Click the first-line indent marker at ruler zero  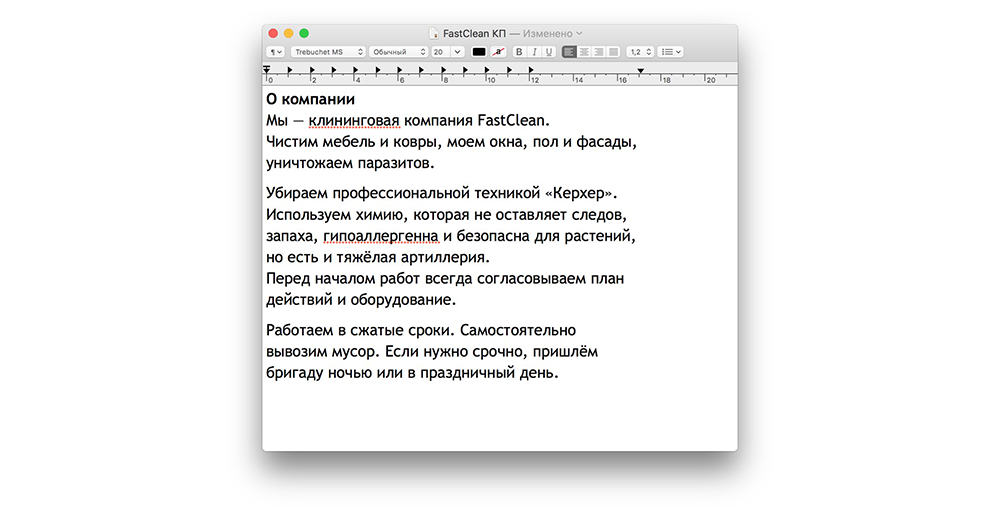267,67
